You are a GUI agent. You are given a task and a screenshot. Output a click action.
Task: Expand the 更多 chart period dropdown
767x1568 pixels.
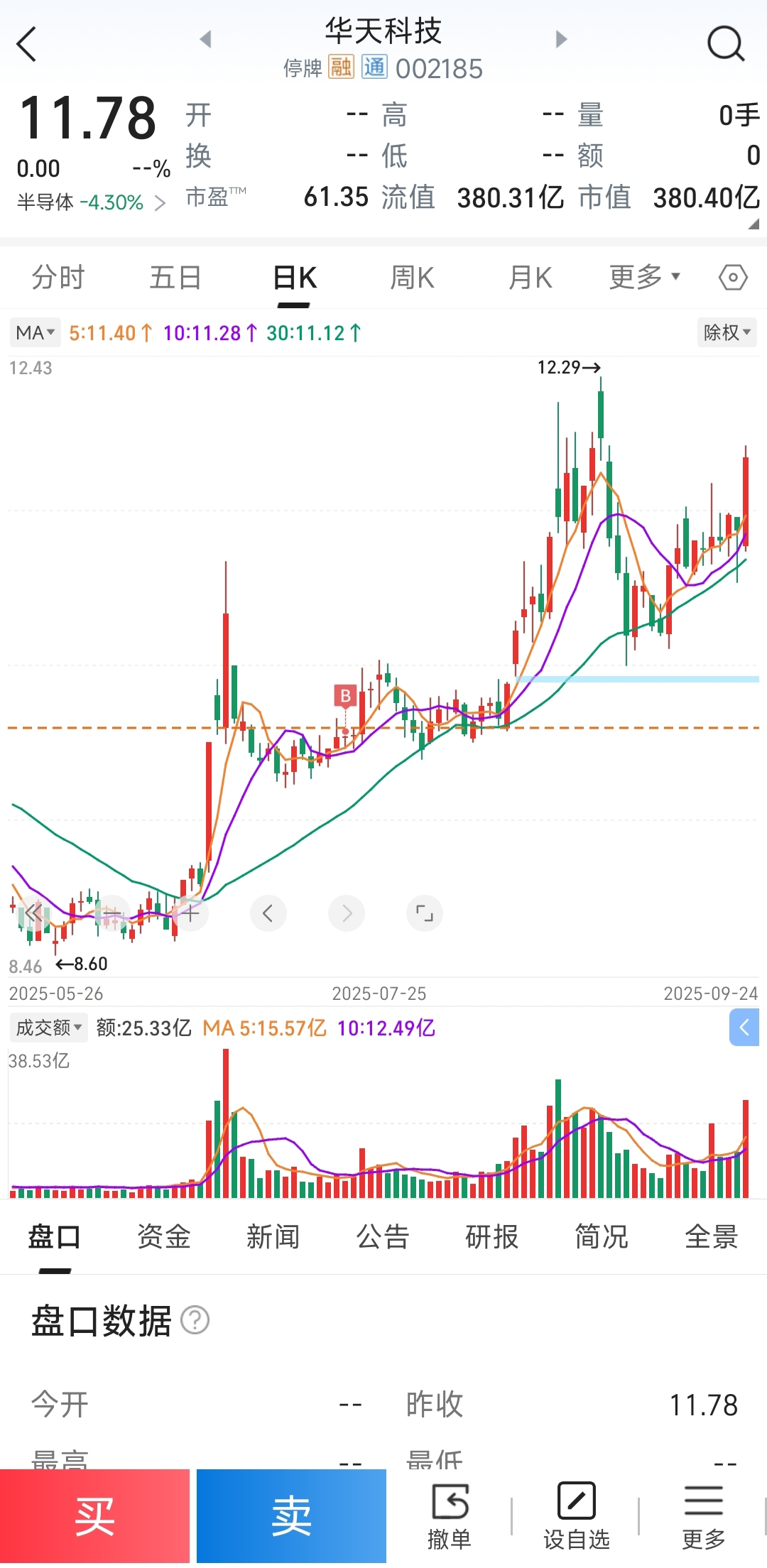coord(644,277)
